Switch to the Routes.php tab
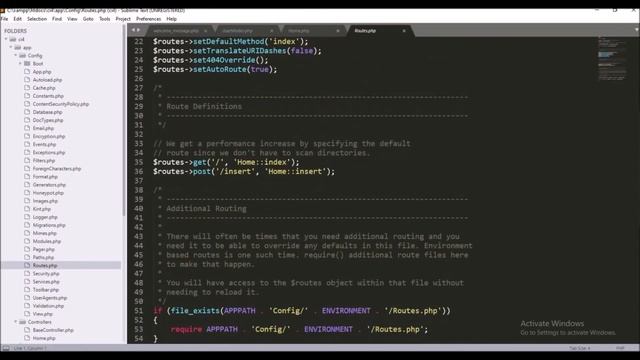640x360 pixels. 365,31
